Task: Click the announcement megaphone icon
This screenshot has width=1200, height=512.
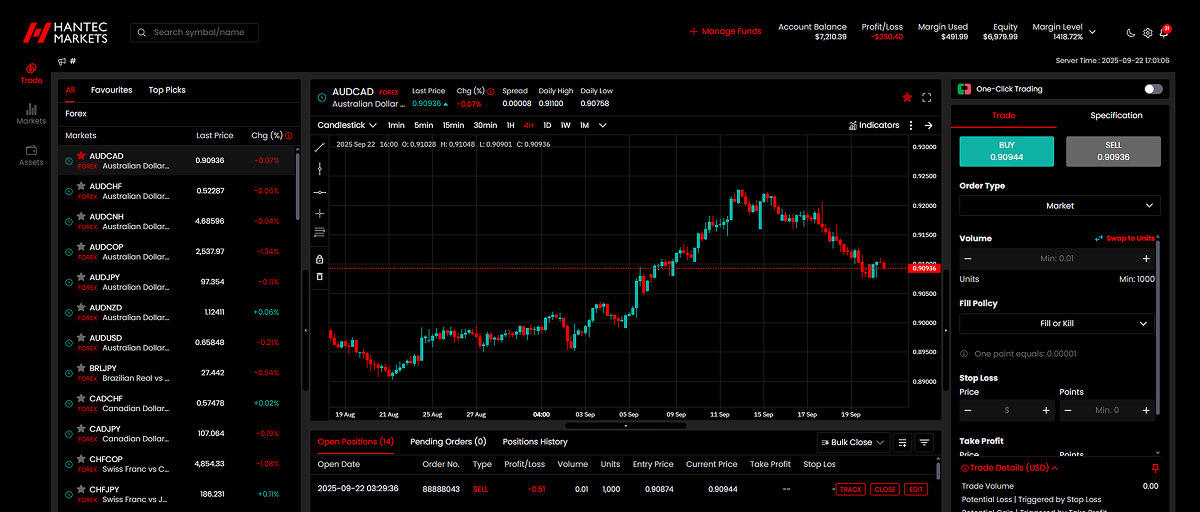Action: tap(62, 61)
